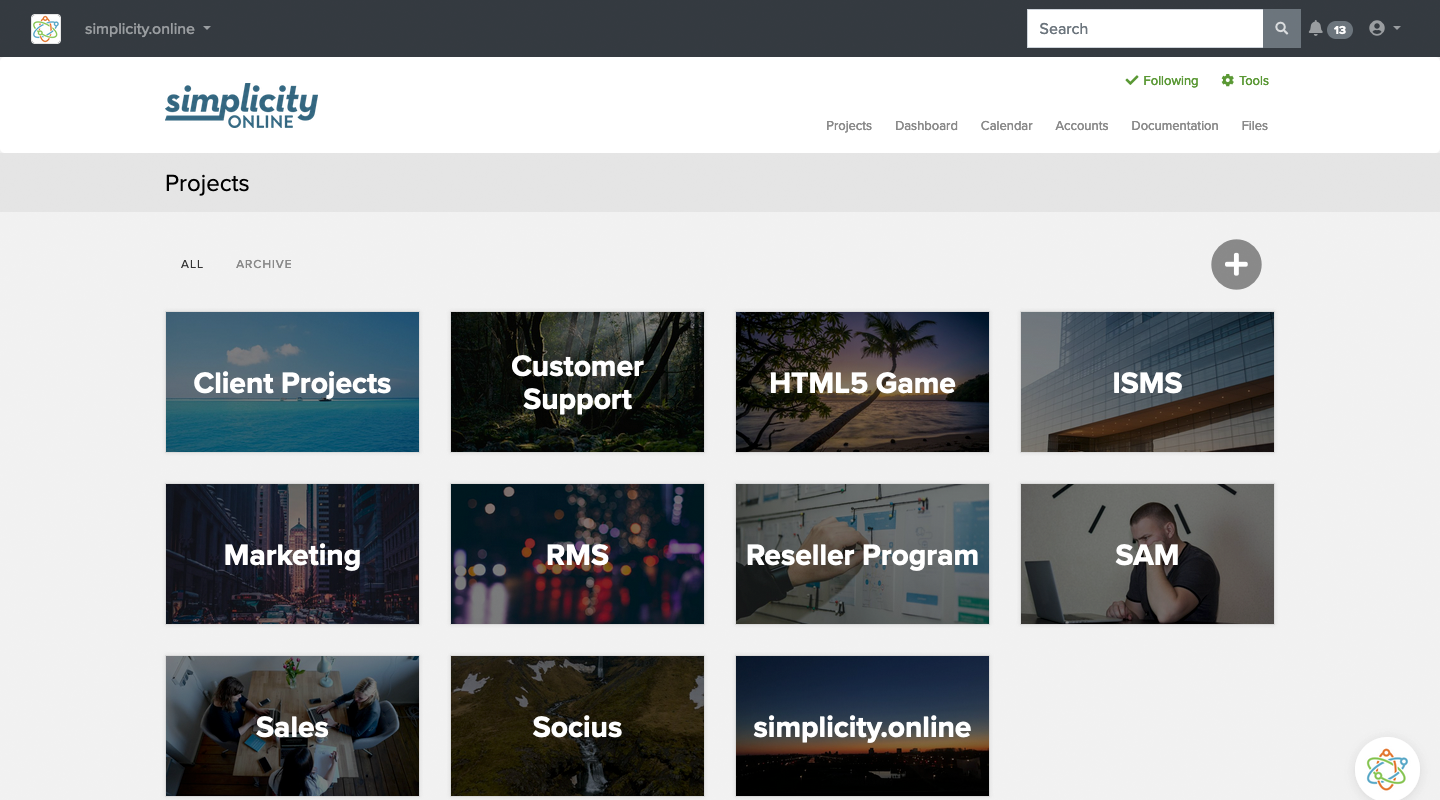Open the Dashboard page
Screen dimensions: 1440x800
point(926,126)
